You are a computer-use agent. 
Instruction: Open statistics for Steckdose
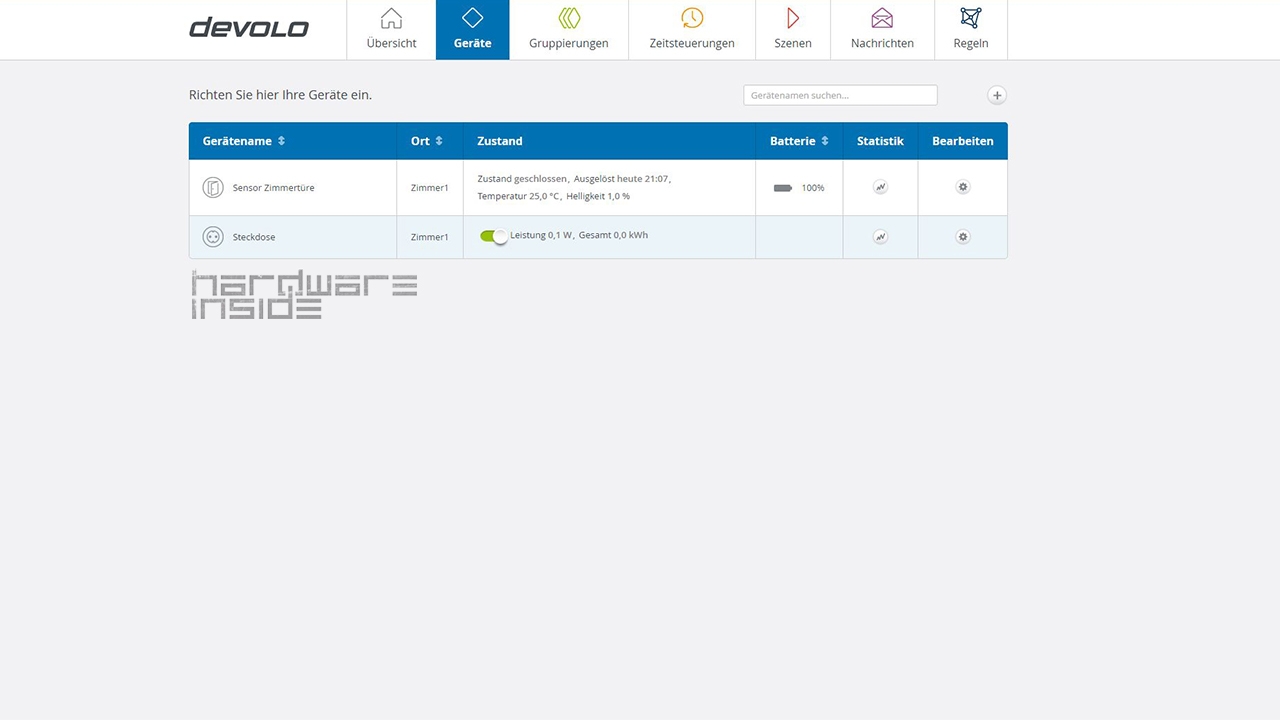[880, 237]
